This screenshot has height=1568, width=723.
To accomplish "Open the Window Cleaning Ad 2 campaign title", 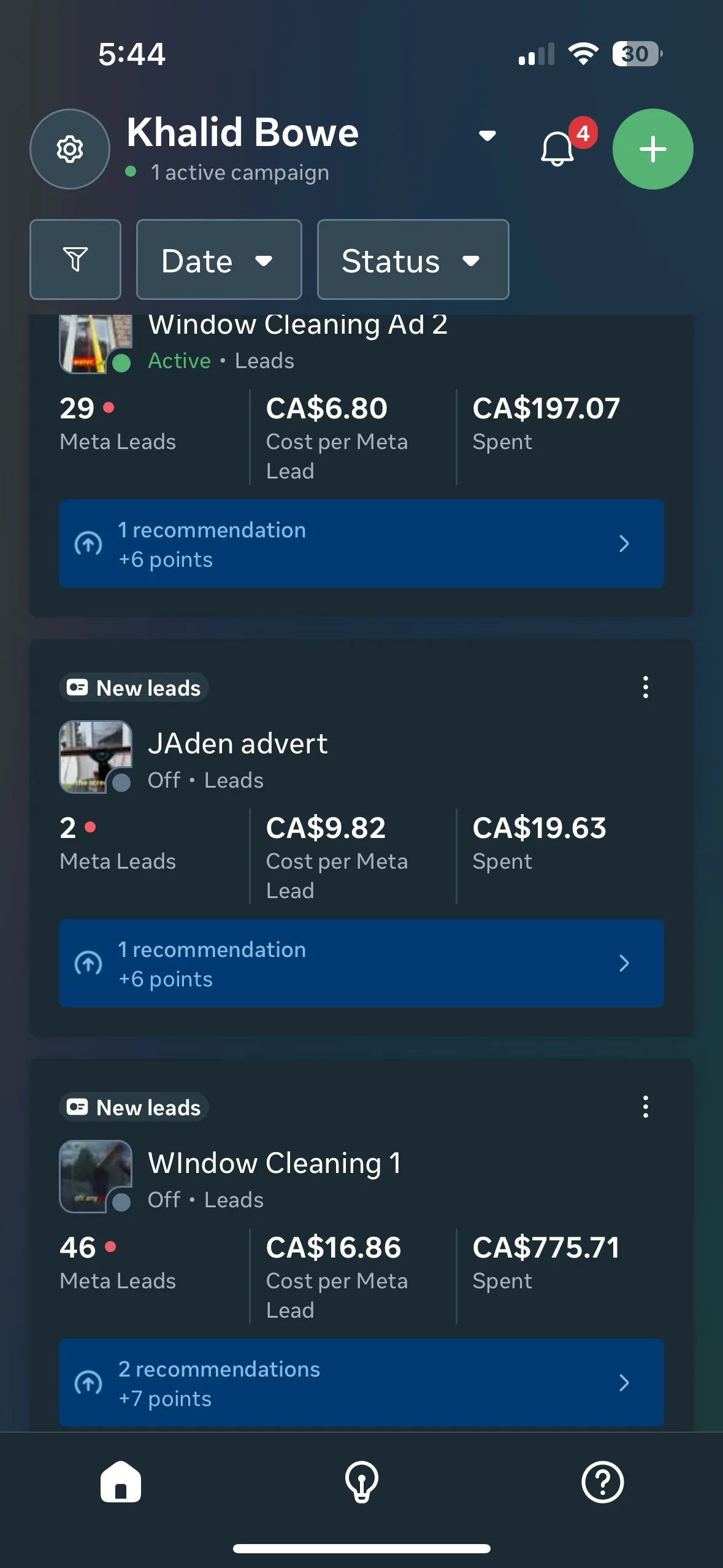I will 298,324.
